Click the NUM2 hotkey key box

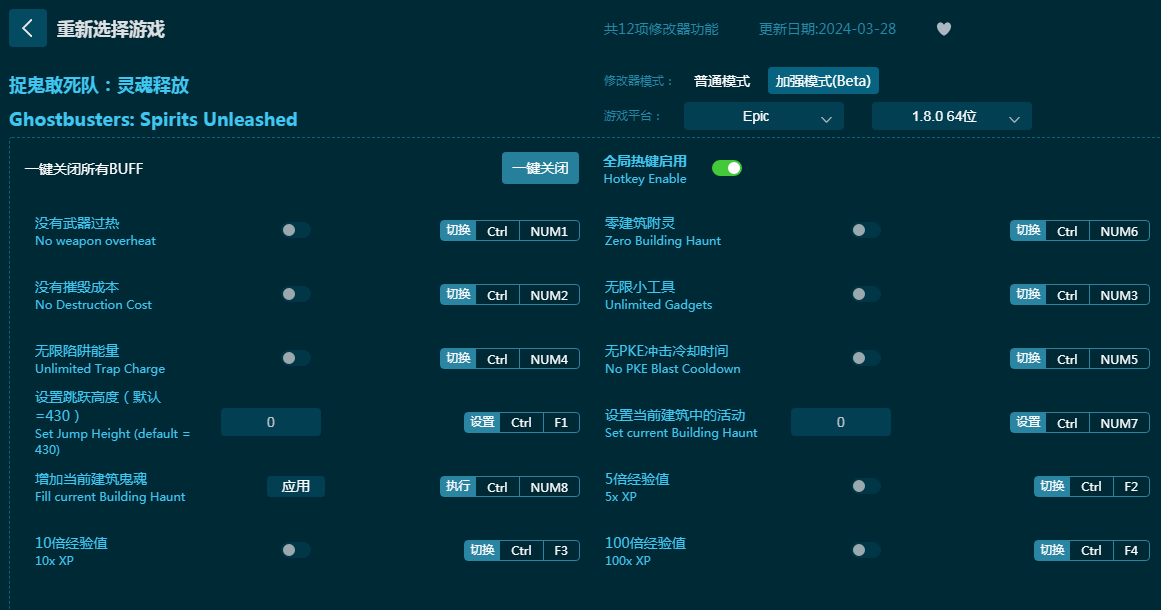(549, 295)
